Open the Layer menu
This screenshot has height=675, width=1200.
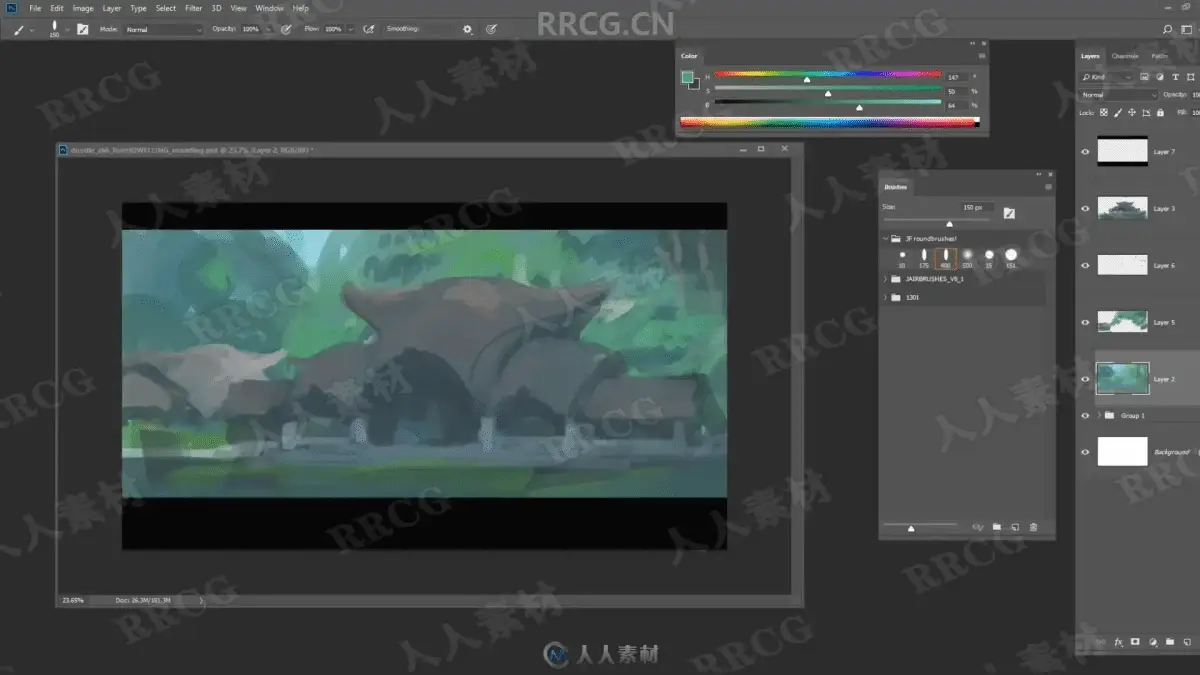112,8
